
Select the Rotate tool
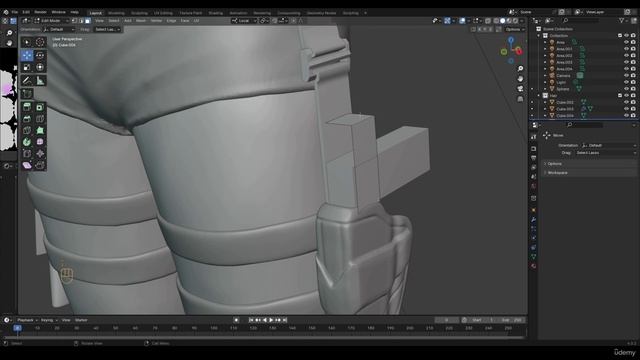[40, 55]
